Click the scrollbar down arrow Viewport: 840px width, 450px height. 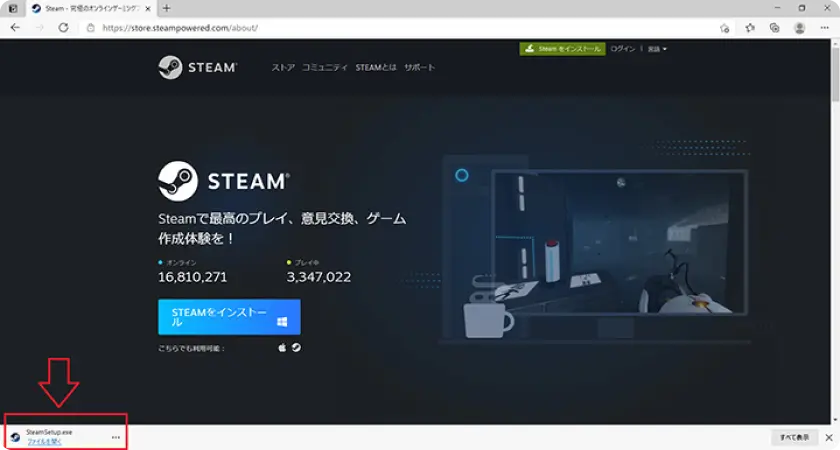(x=835, y=421)
